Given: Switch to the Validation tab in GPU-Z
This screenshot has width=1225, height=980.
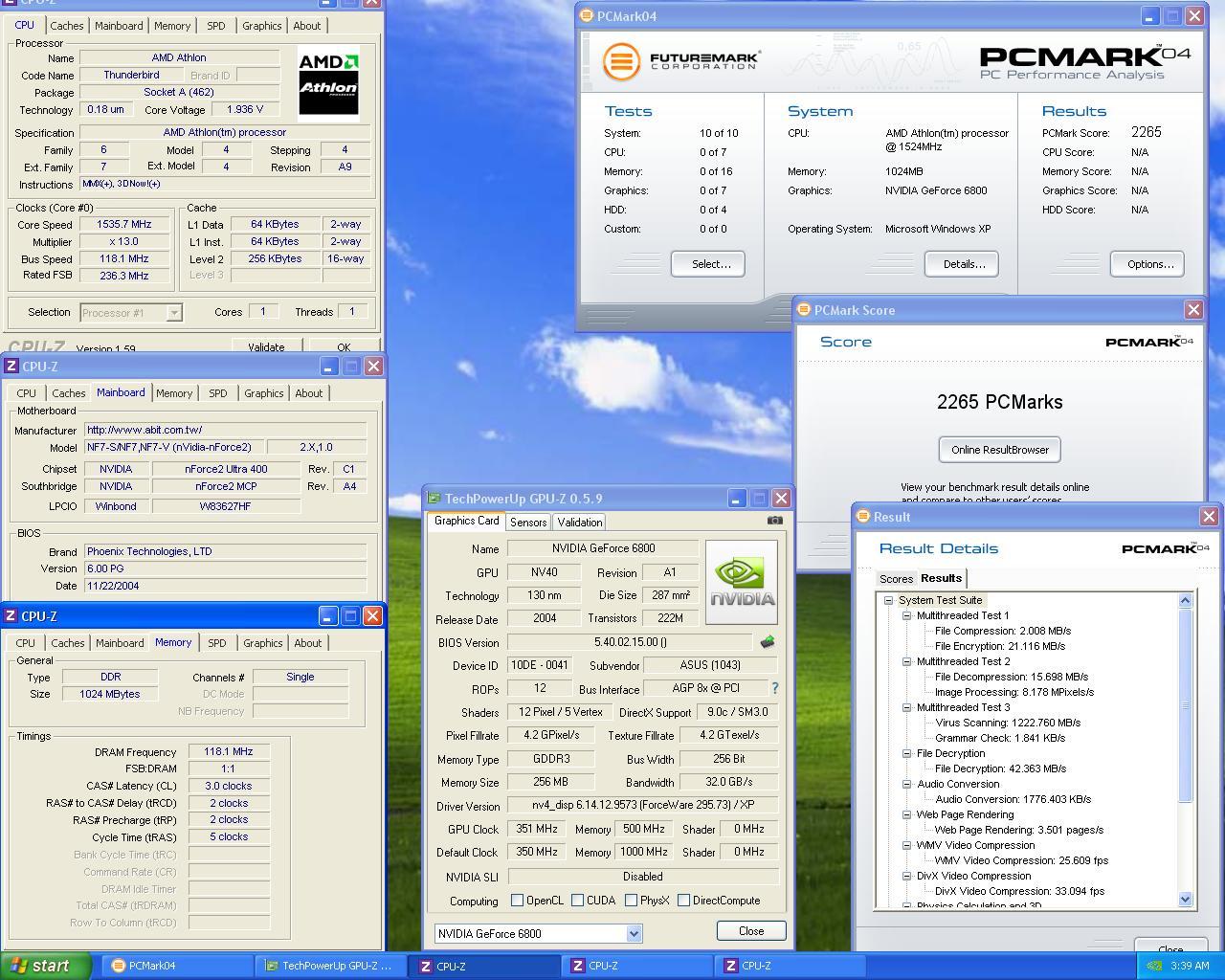Looking at the screenshot, I should [580, 523].
